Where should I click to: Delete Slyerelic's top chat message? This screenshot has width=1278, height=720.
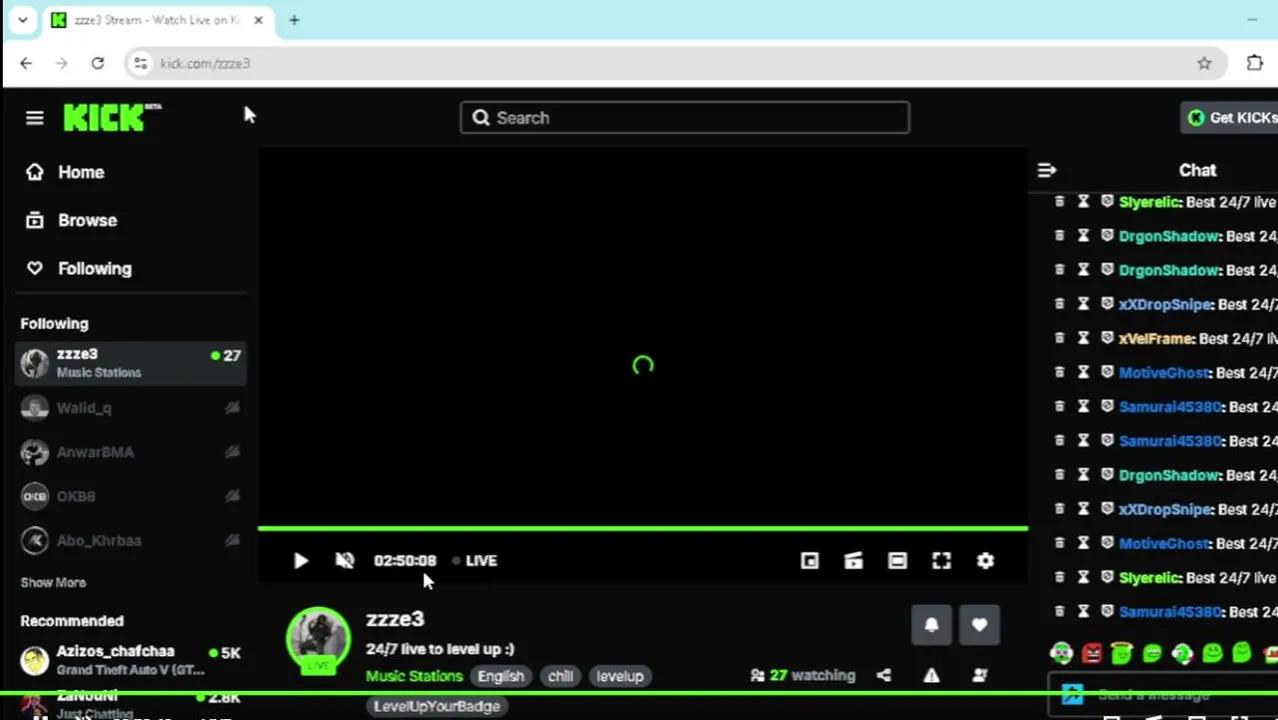coord(1060,202)
